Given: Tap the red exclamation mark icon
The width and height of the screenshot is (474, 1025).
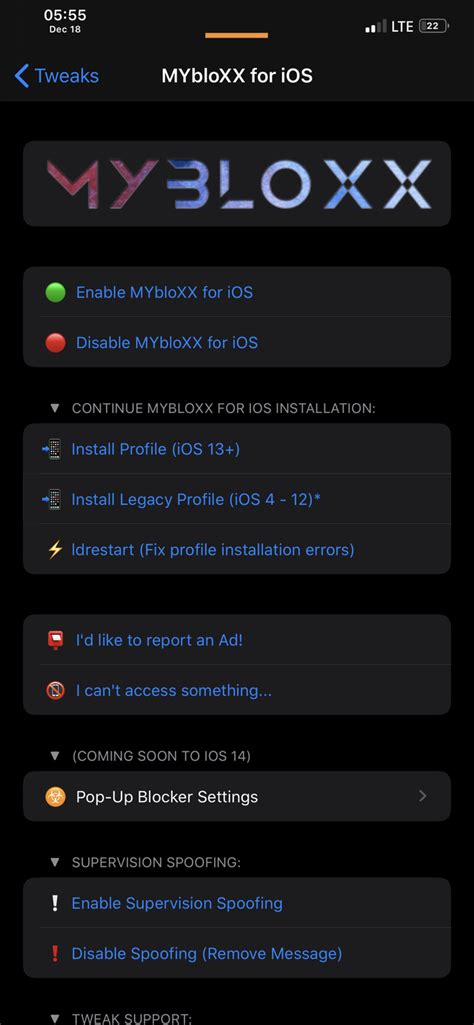Looking at the screenshot, I should click(56, 954).
